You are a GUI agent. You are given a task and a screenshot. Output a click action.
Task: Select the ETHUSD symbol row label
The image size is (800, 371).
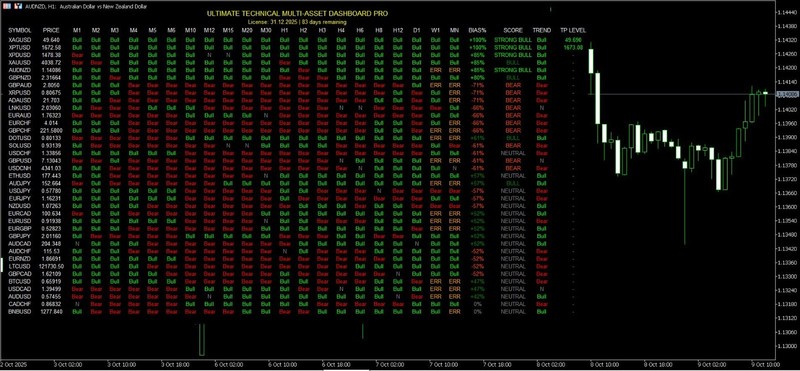(19, 176)
